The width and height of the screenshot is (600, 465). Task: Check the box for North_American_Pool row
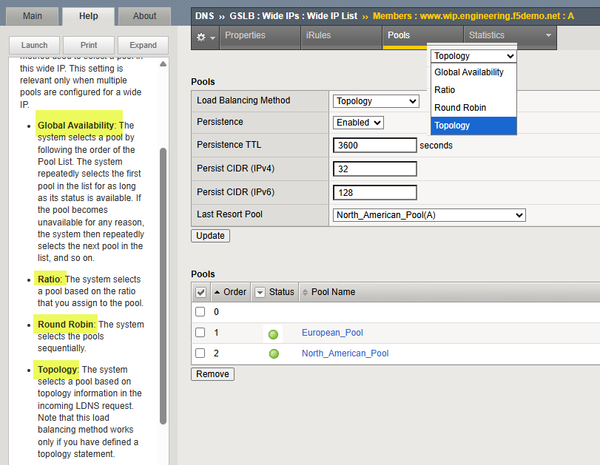pyautogui.click(x=201, y=353)
